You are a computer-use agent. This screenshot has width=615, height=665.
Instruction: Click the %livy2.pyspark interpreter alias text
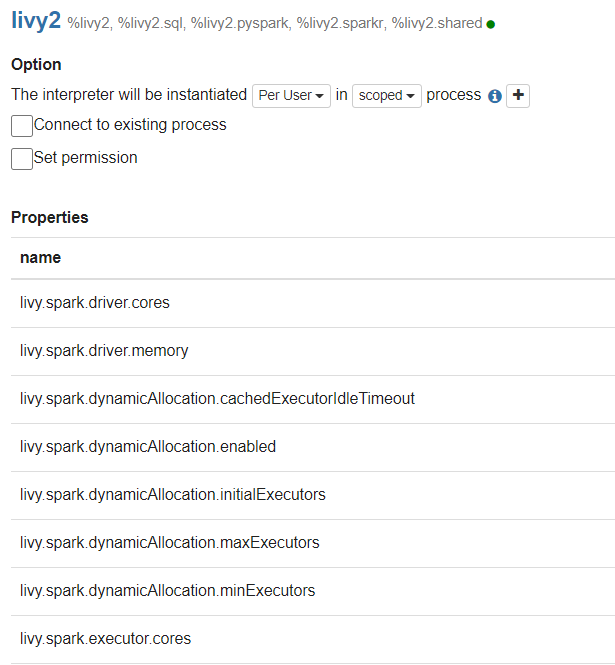pyautogui.click(x=241, y=23)
